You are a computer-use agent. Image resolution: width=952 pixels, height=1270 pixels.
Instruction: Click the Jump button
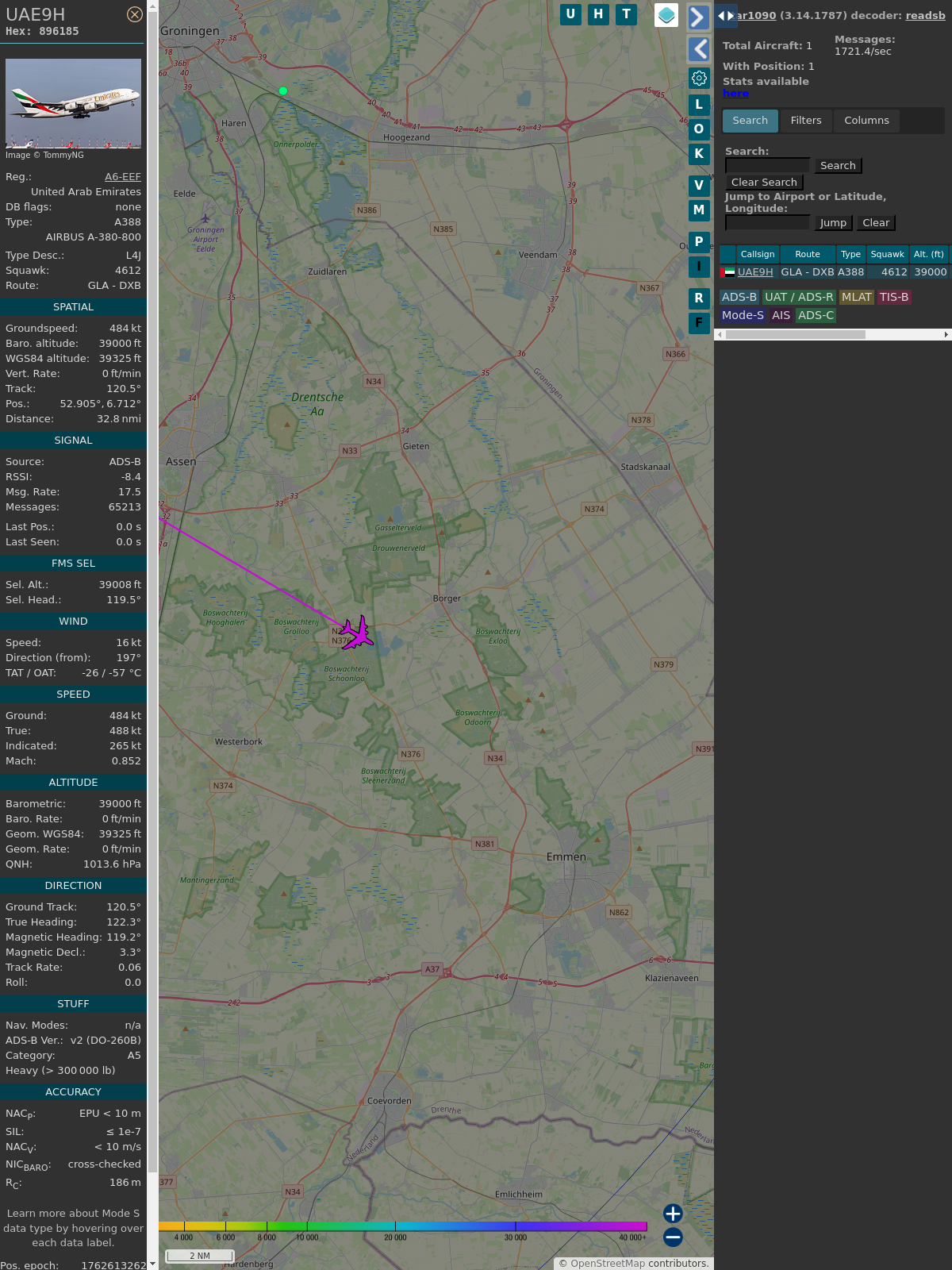pos(833,222)
